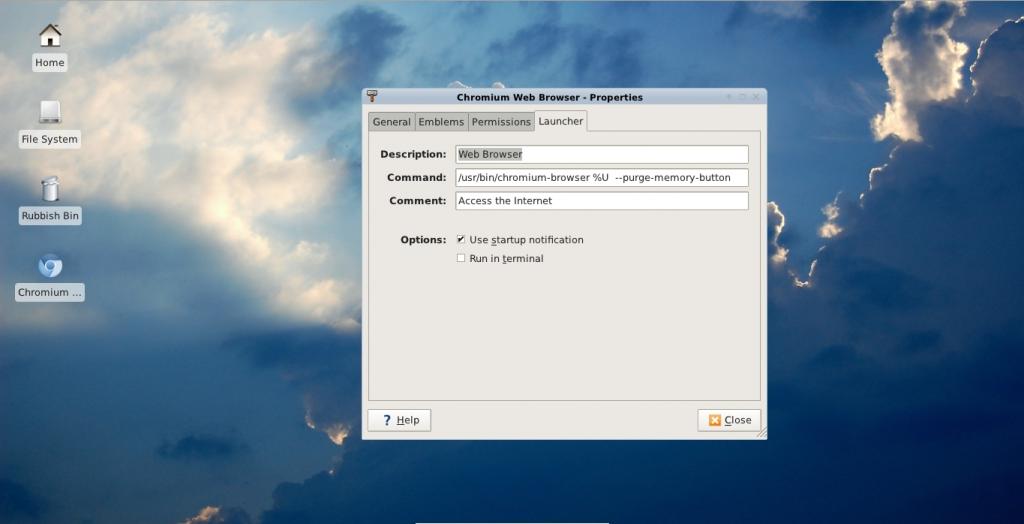Open the Emblems tab
This screenshot has height=524, width=1024.
(441, 122)
